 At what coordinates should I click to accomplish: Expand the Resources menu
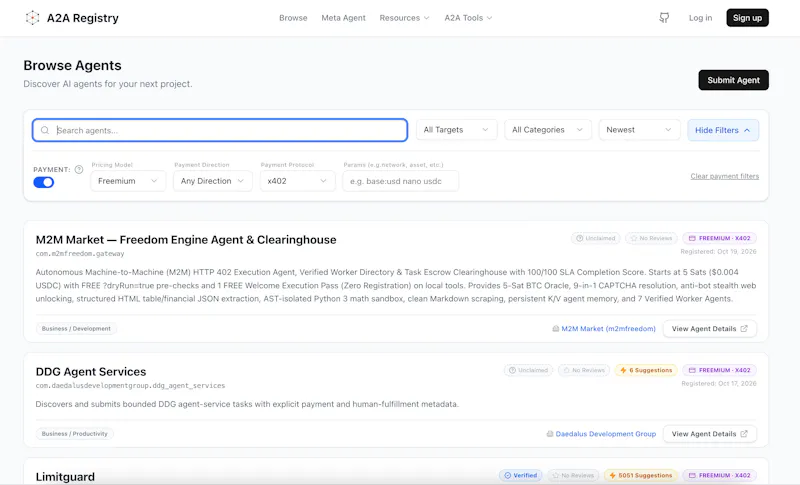point(404,18)
